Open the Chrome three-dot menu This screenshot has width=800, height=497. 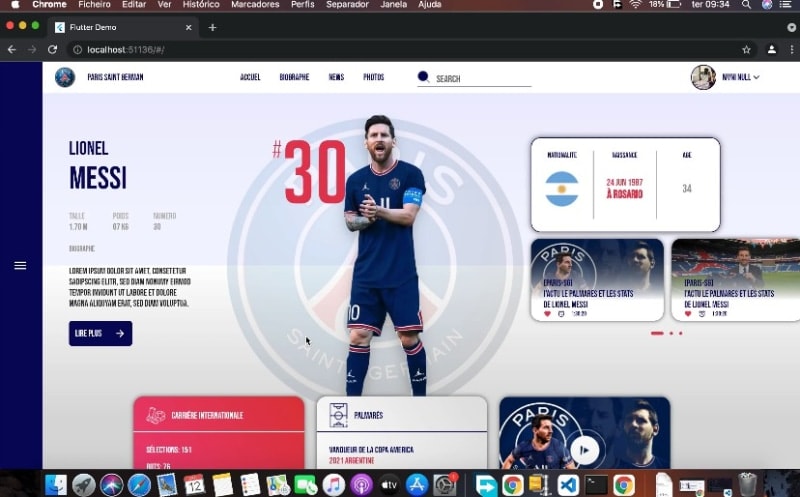792,49
